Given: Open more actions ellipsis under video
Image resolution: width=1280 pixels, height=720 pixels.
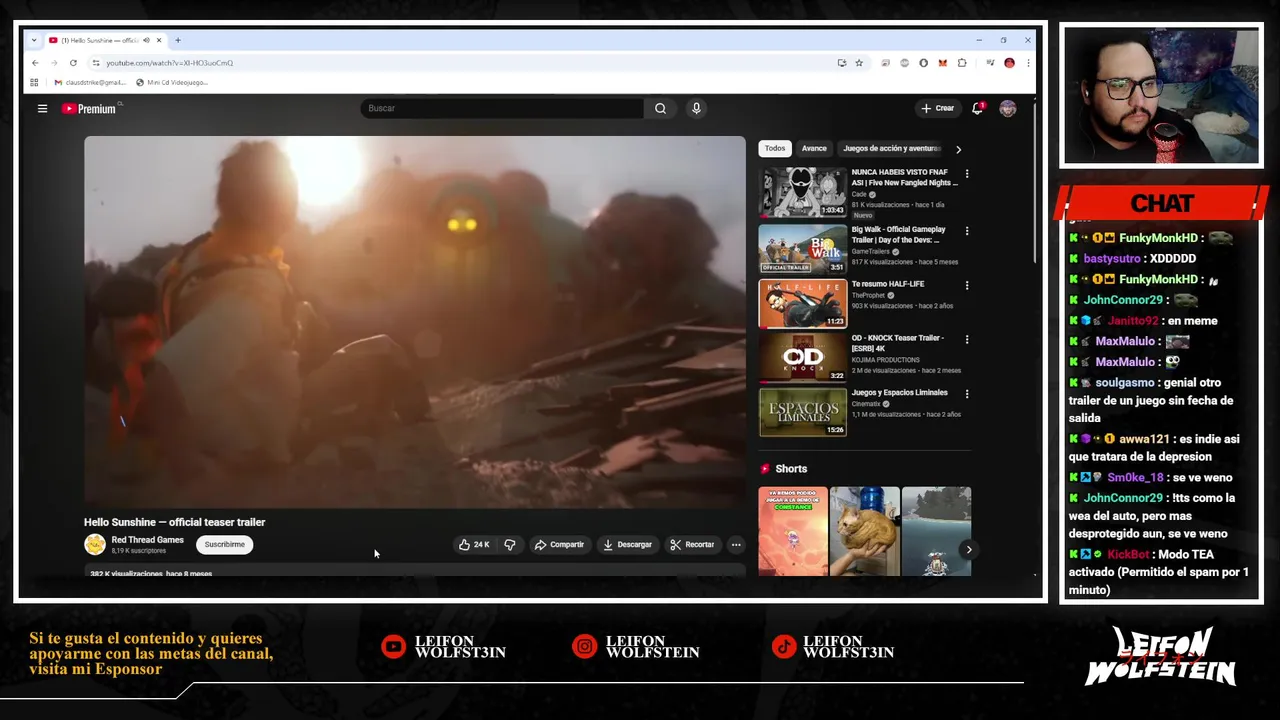Looking at the screenshot, I should pos(736,545).
